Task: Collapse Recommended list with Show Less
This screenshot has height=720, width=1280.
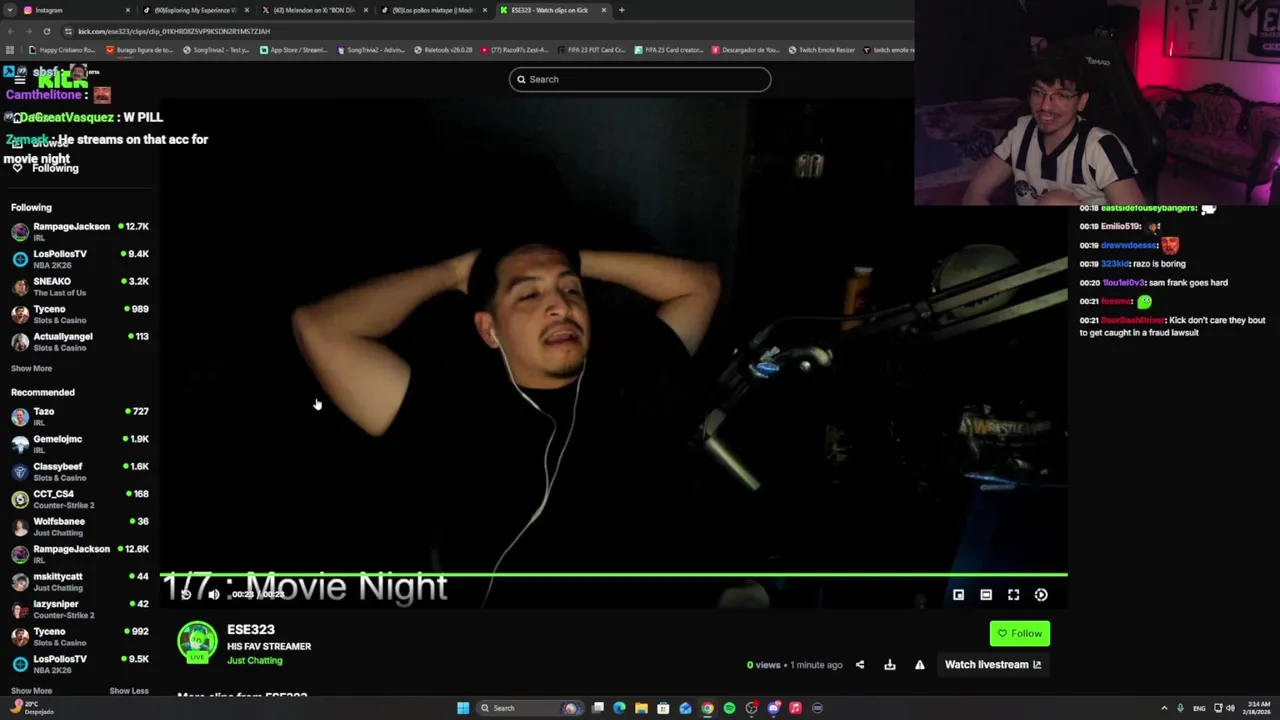Action: [128, 690]
